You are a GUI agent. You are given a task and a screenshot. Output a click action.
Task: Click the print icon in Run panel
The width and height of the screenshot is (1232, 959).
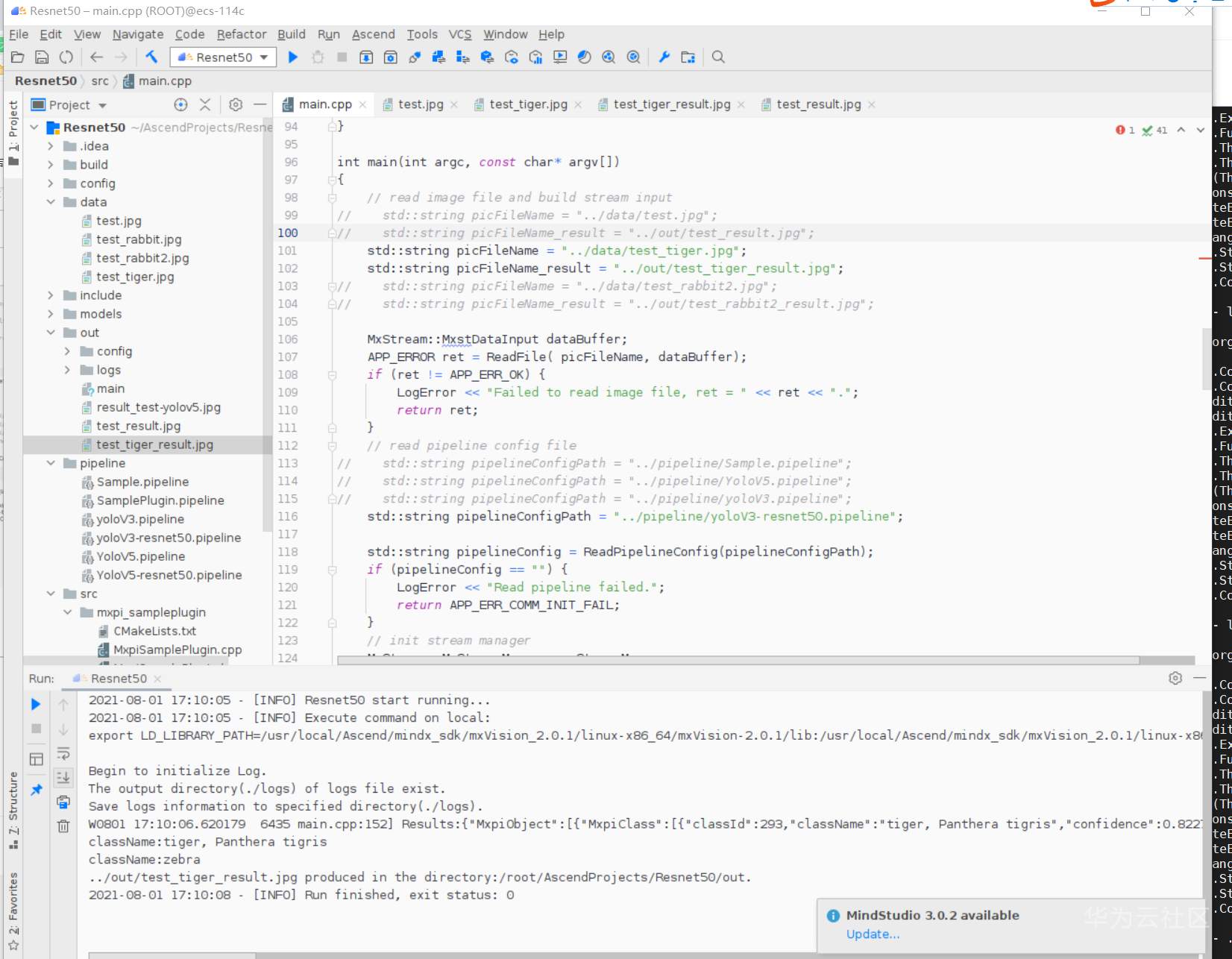63,802
